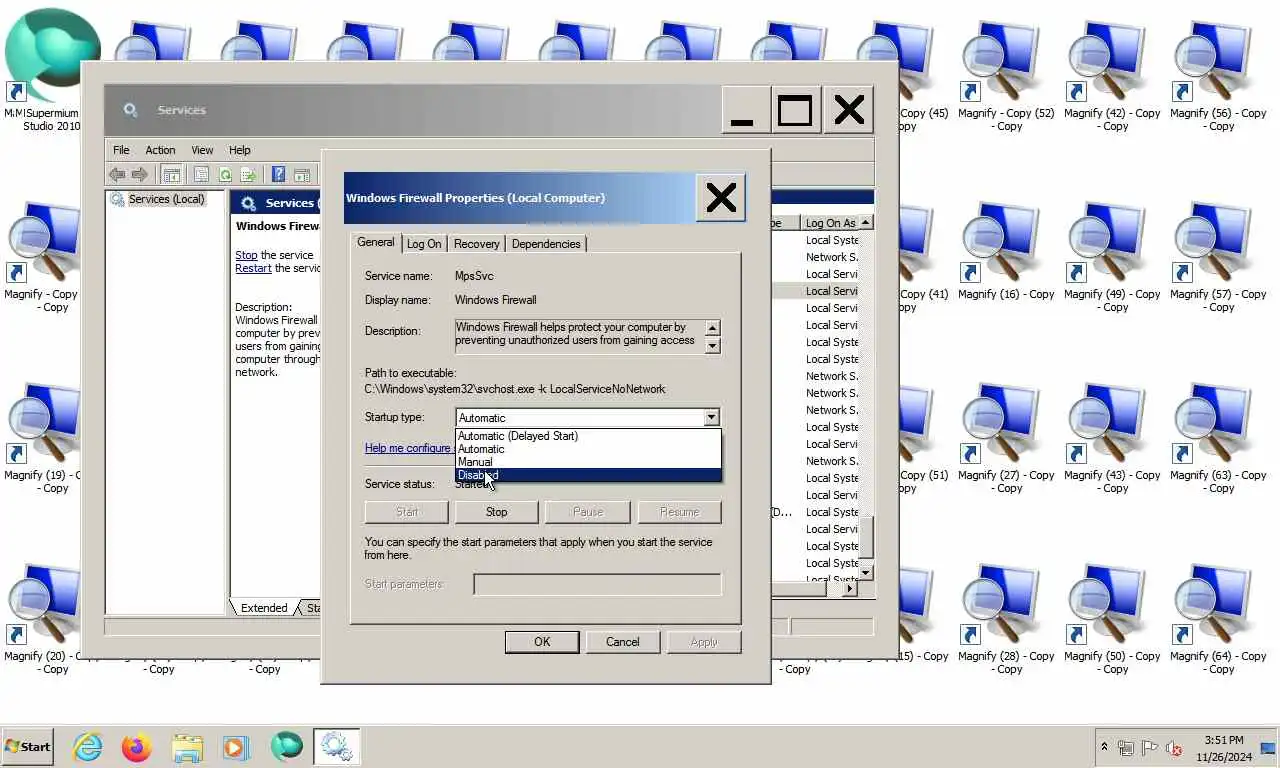Click services list scroll down arrow
The width and height of the screenshot is (1280, 768).
tap(866, 573)
